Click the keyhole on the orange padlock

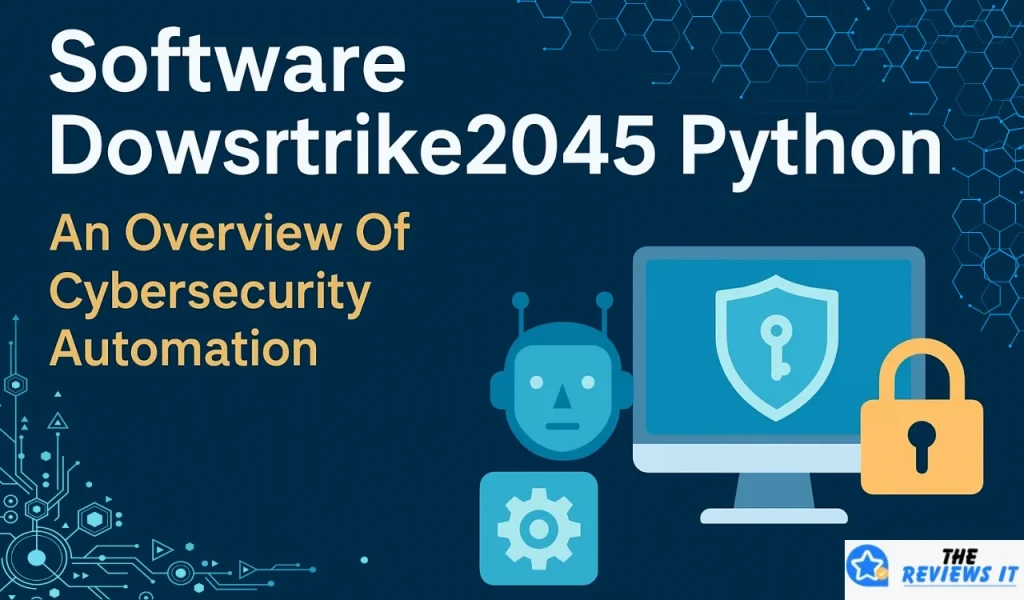[x=922, y=440]
